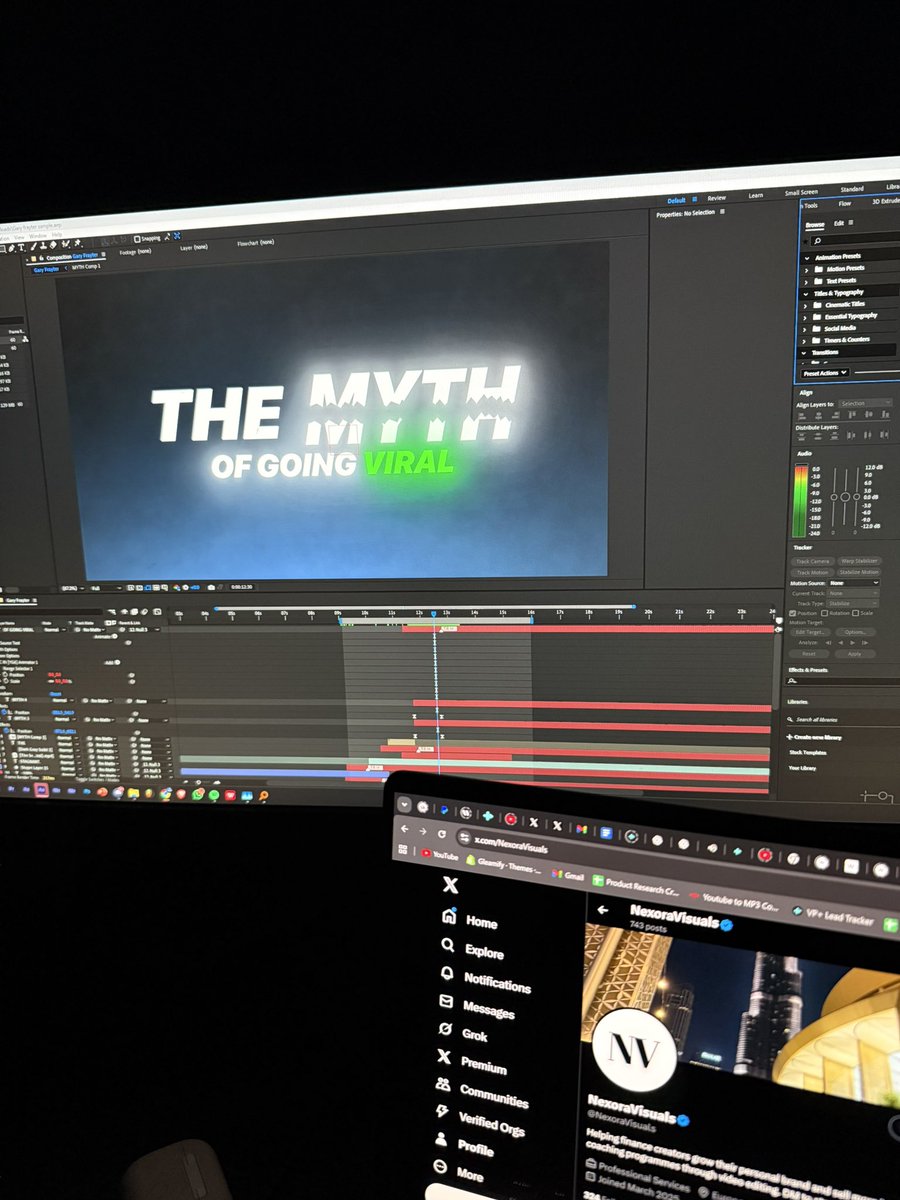
Task: Click Track Camera button
Action: (813, 561)
